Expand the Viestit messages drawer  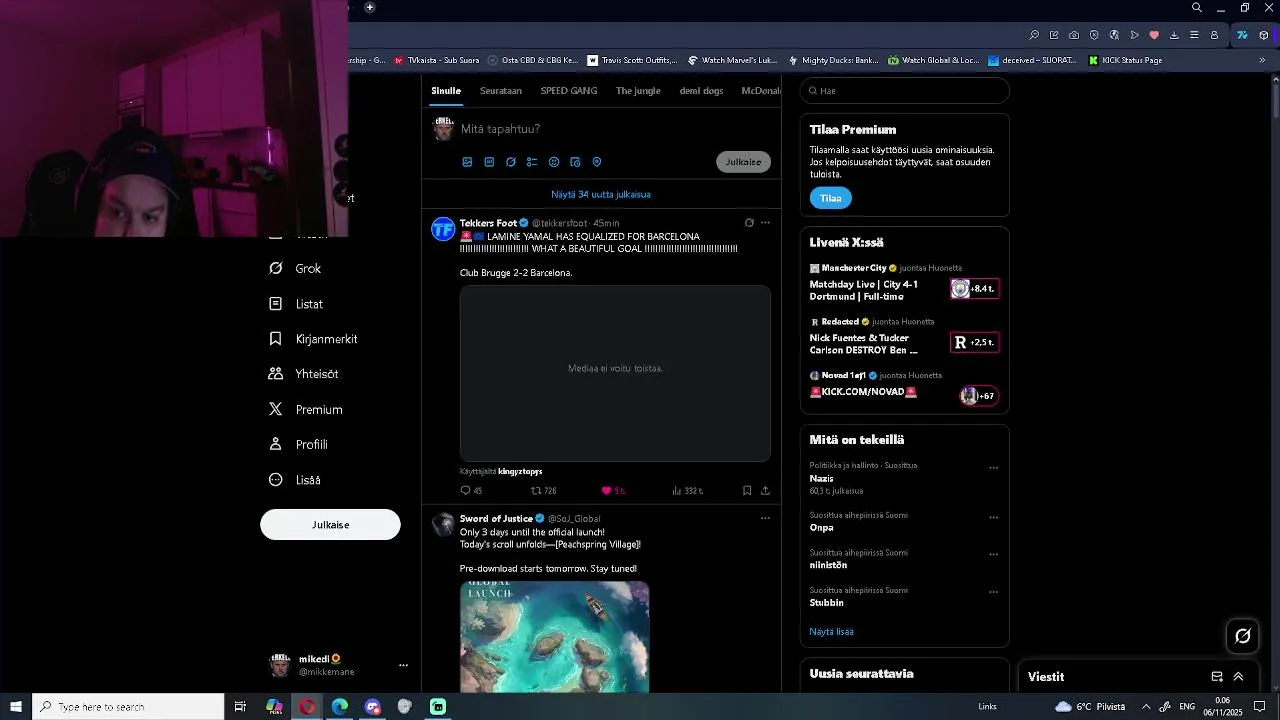tap(1238, 677)
